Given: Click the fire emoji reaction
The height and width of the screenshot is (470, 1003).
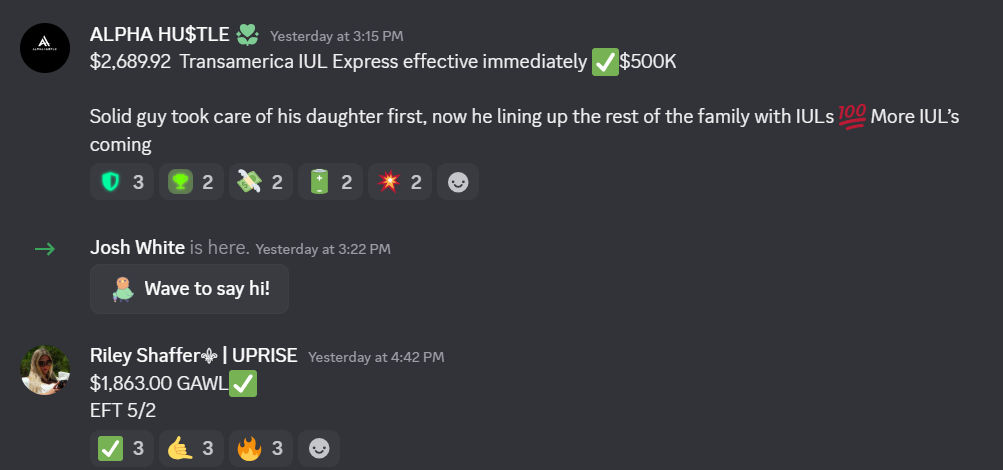Looking at the screenshot, I should click(x=261, y=449).
